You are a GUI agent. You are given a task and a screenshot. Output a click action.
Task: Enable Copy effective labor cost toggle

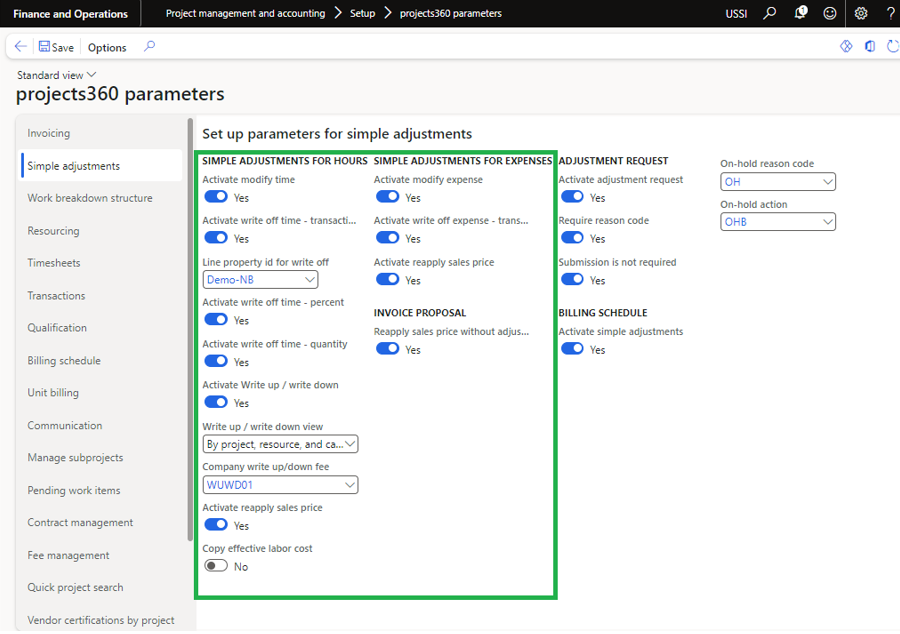[216, 566]
